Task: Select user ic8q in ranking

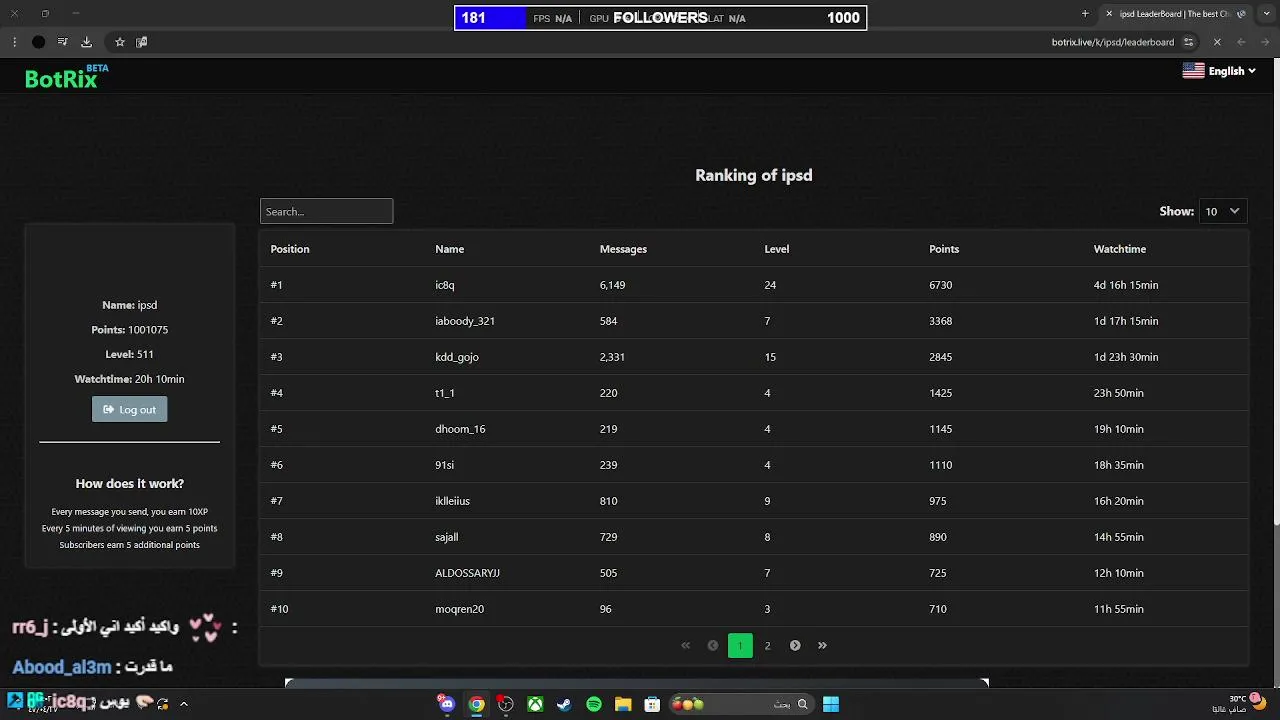Action: point(445,285)
